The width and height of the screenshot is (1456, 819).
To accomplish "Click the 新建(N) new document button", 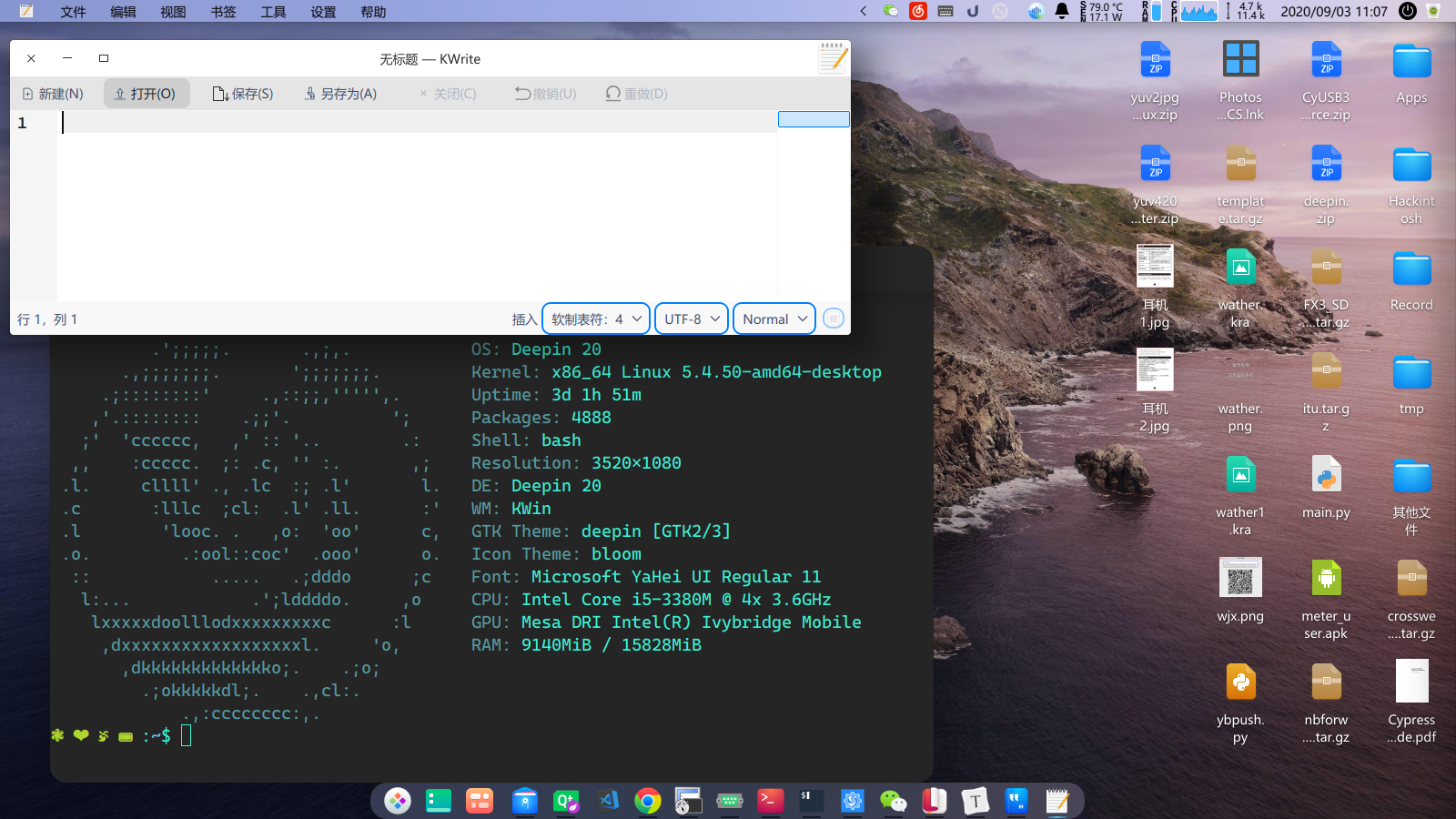I will tap(53, 94).
